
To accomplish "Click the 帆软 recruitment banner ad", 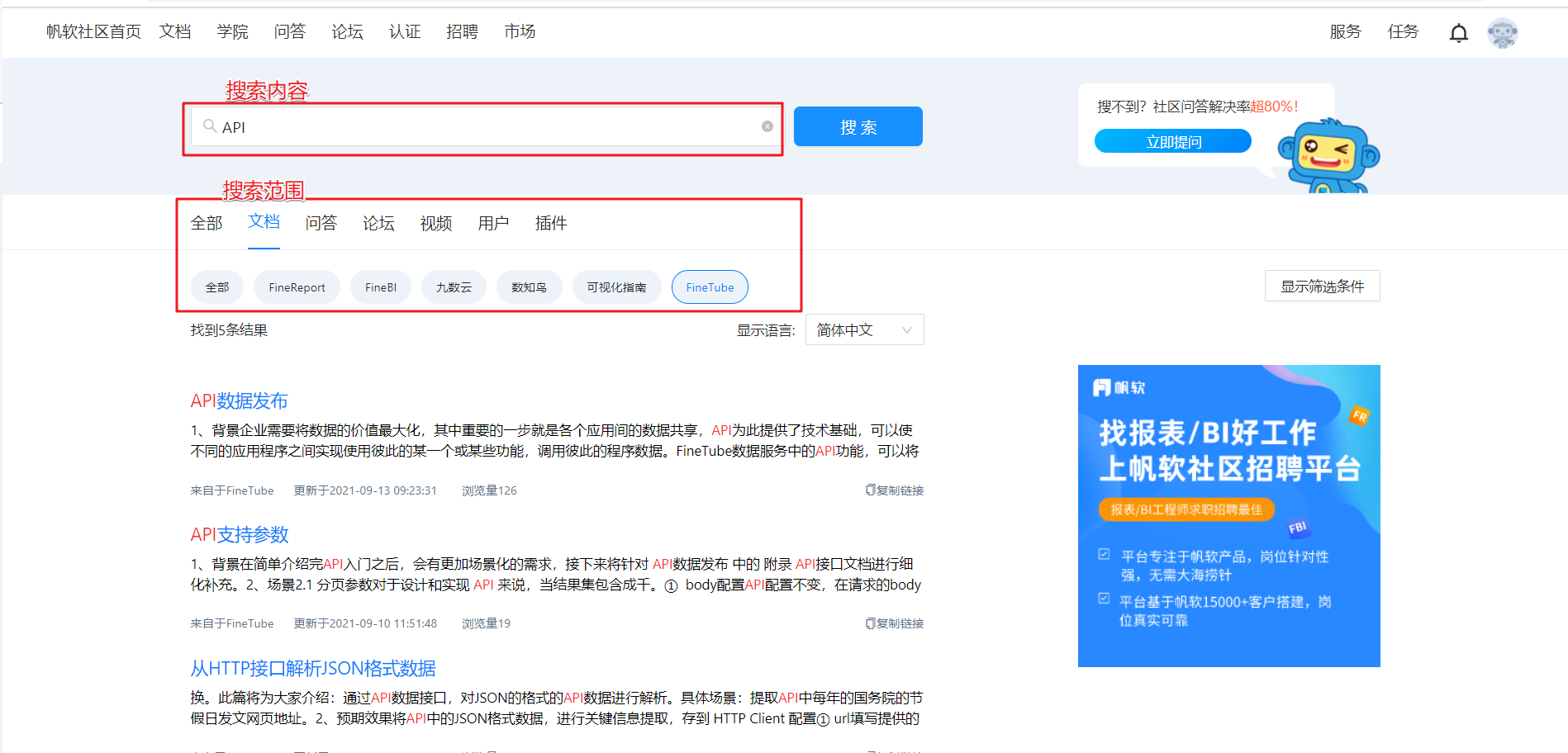I will [1228, 515].
